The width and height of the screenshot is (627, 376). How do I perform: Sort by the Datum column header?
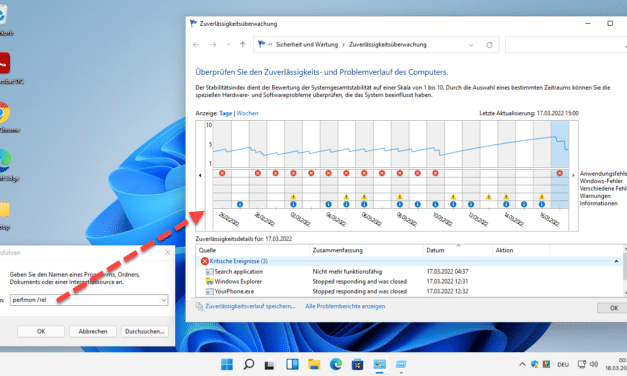pyautogui.click(x=458, y=250)
